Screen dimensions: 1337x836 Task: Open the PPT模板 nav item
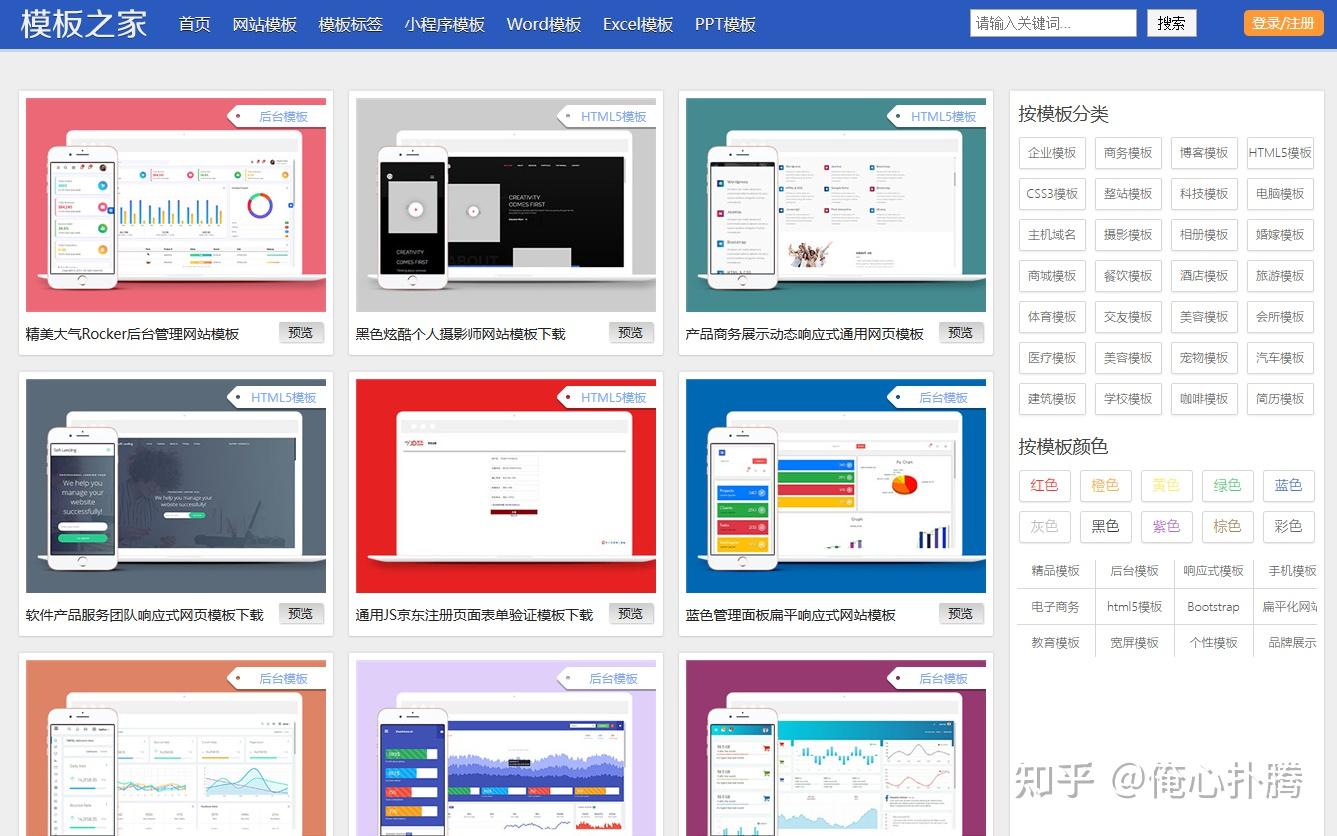pyautogui.click(x=725, y=24)
